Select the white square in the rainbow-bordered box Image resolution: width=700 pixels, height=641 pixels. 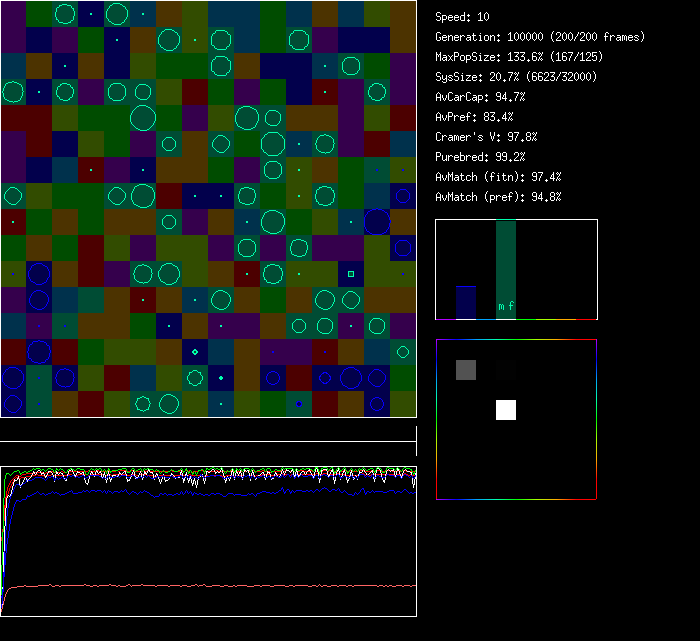pos(506,409)
